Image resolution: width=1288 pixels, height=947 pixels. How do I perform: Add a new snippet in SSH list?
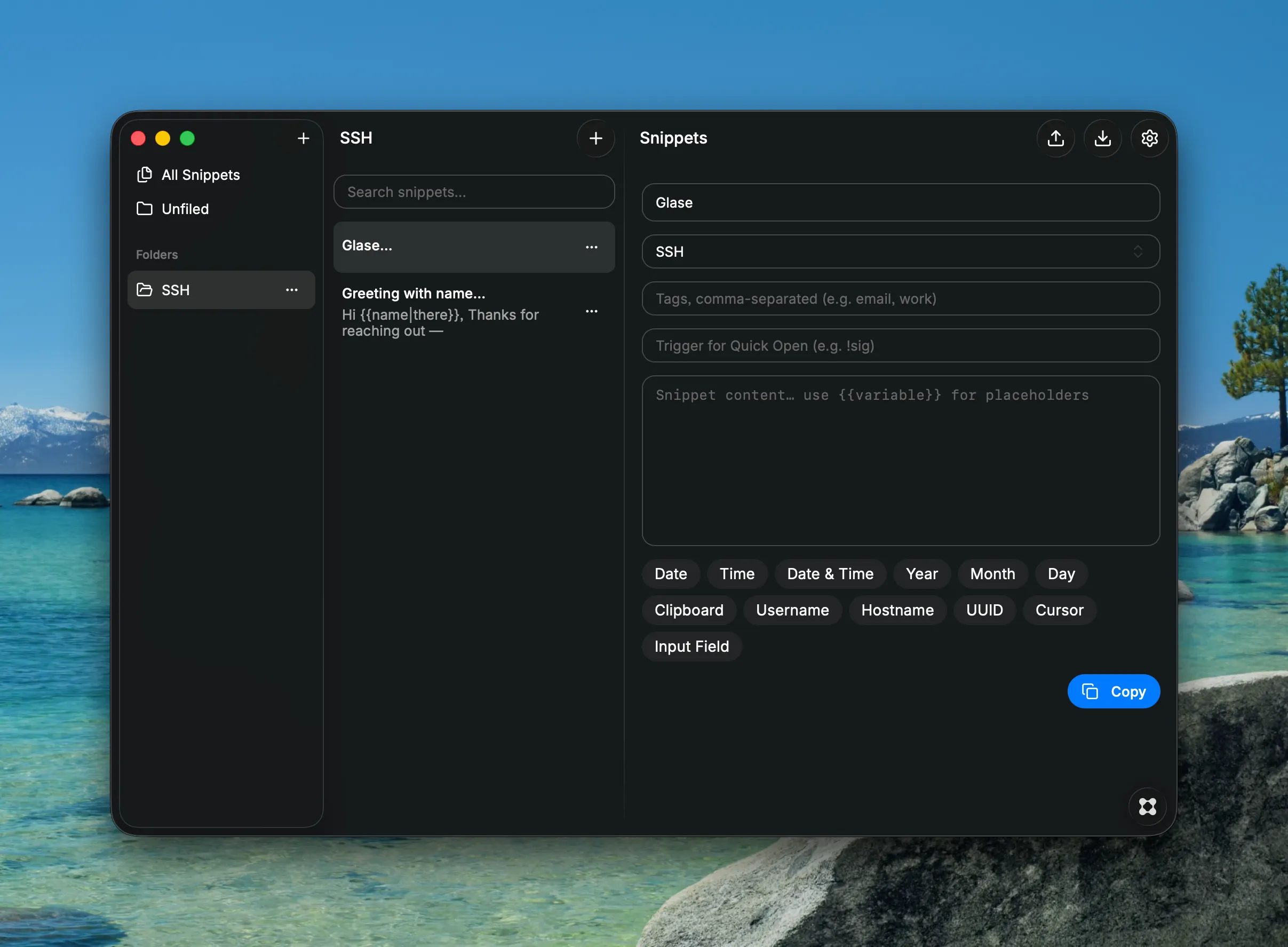[596, 138]
